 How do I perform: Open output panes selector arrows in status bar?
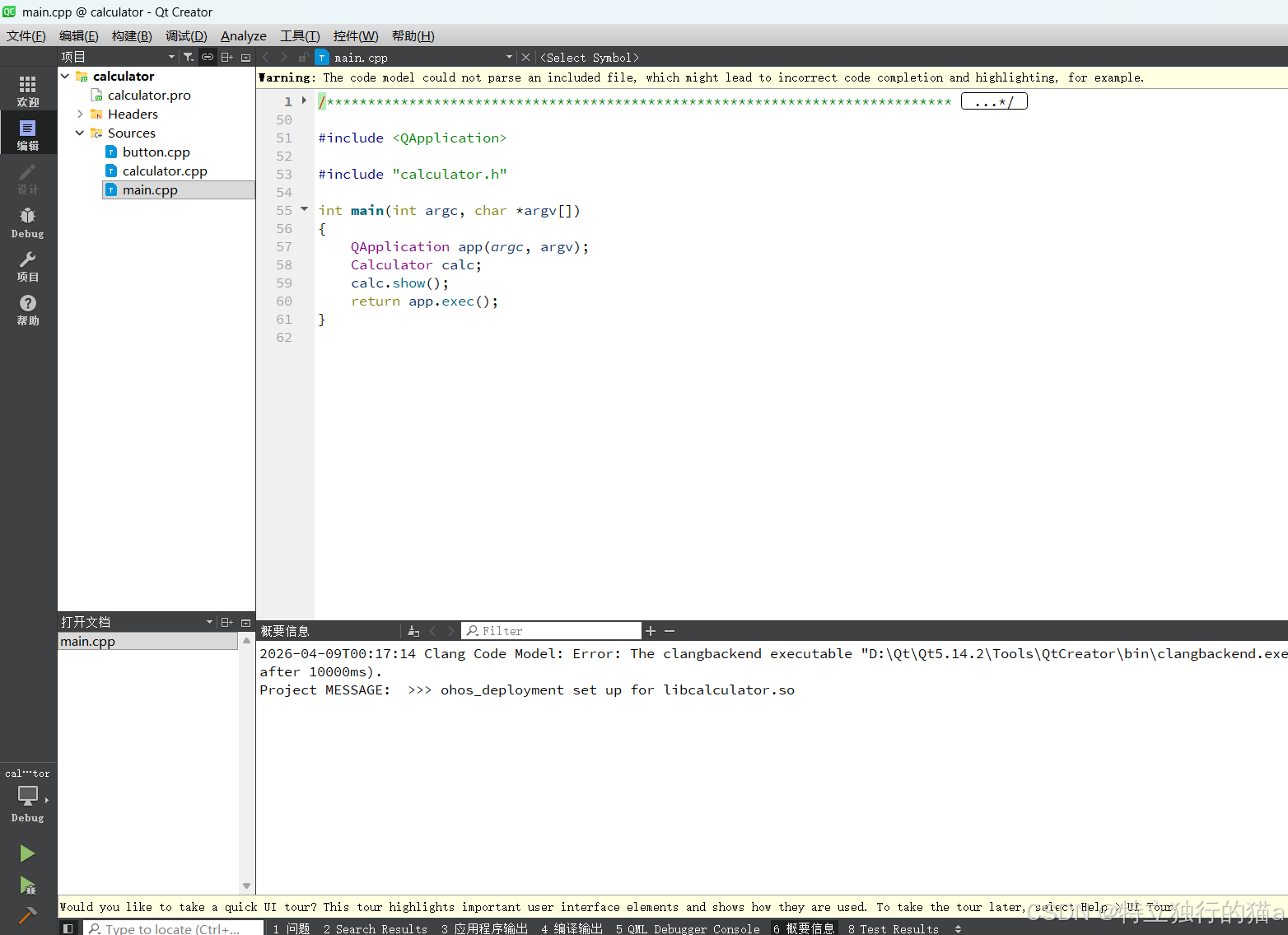coord(958,928)
